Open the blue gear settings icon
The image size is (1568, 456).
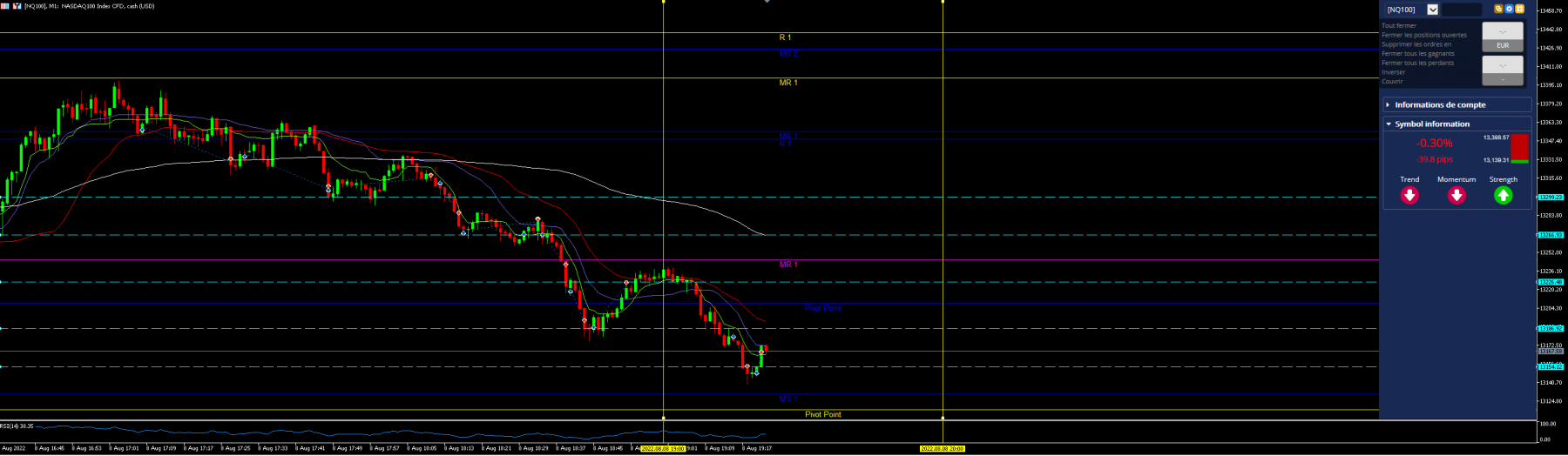click(x=1510, y=9)
